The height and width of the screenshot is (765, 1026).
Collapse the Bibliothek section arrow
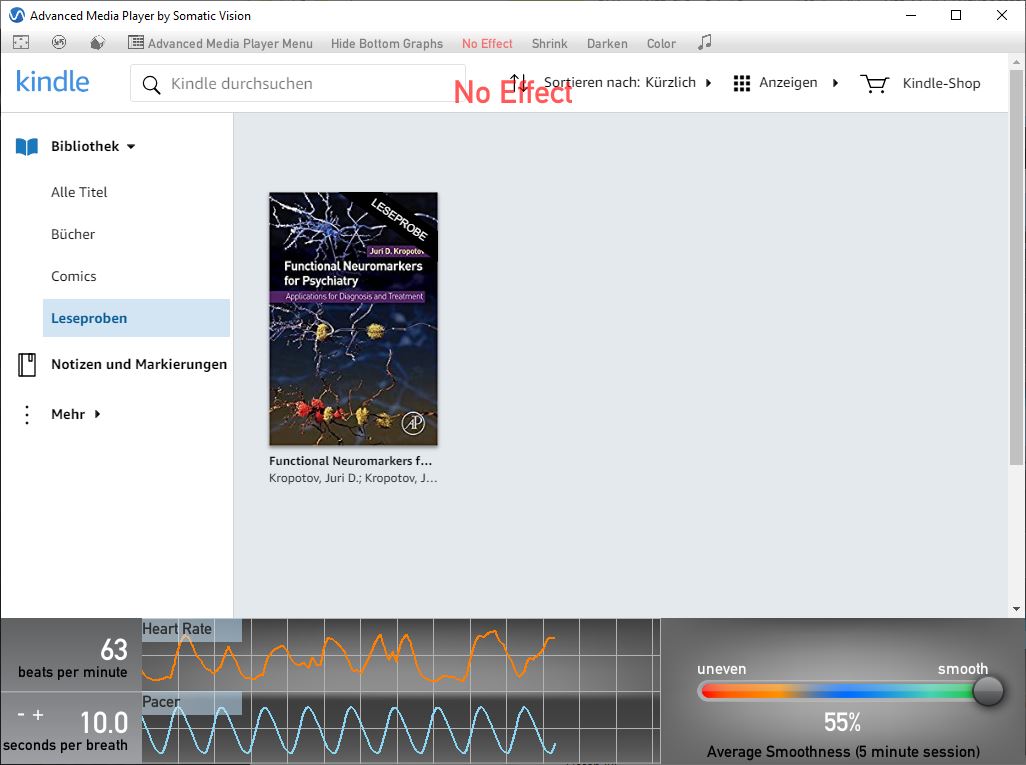(131, 147)
